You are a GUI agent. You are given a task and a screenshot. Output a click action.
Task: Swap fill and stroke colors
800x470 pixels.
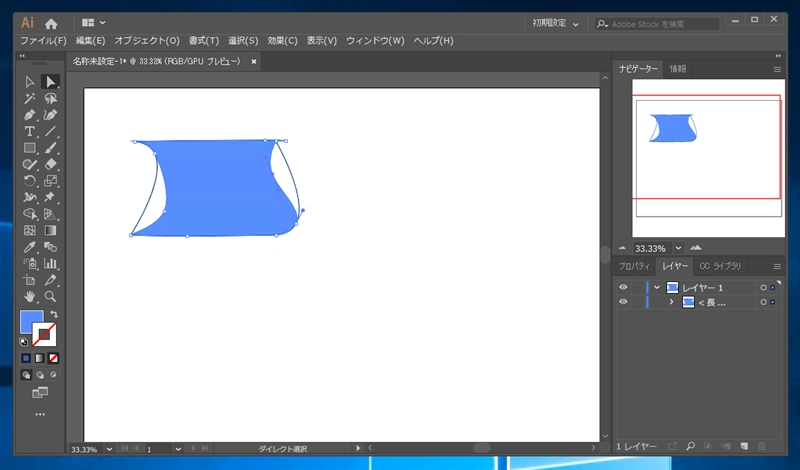click(x=54, y=314)
